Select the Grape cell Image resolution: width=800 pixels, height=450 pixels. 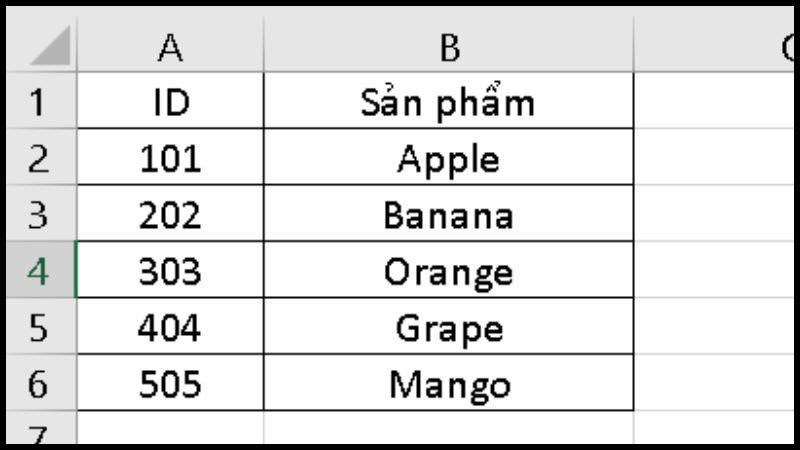448,326
